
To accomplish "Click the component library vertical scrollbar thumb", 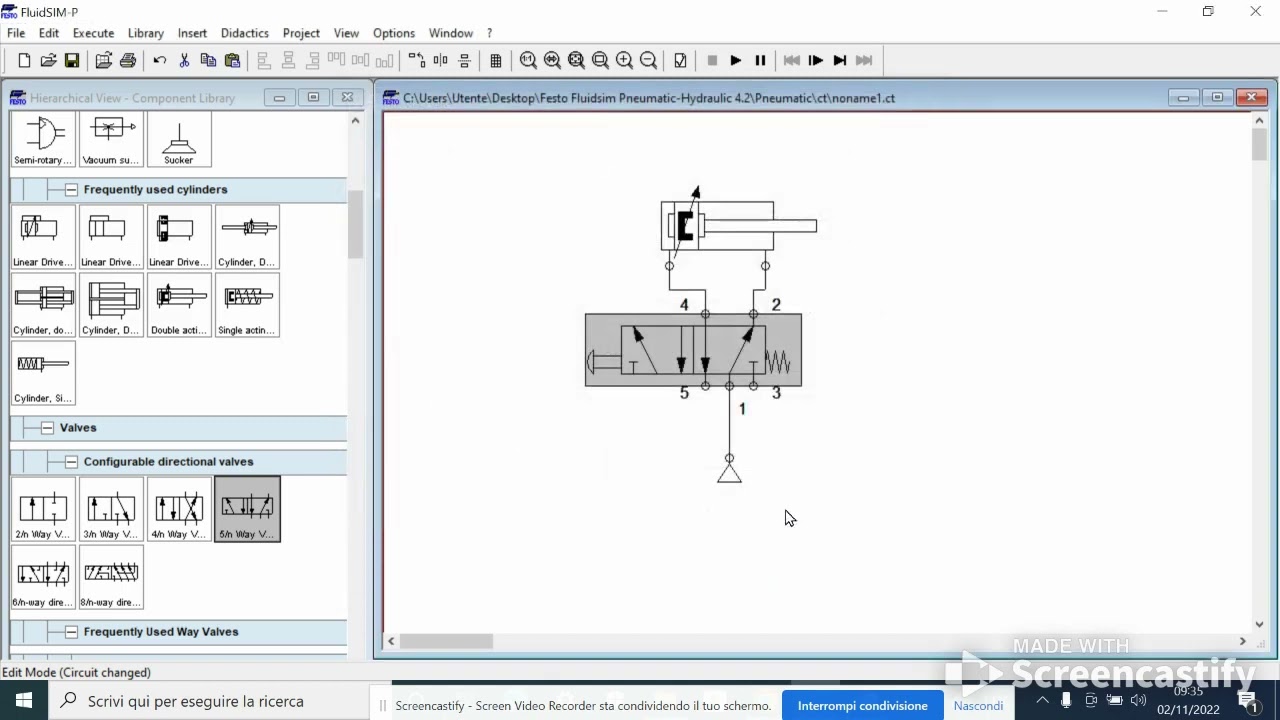I will 355,224.
